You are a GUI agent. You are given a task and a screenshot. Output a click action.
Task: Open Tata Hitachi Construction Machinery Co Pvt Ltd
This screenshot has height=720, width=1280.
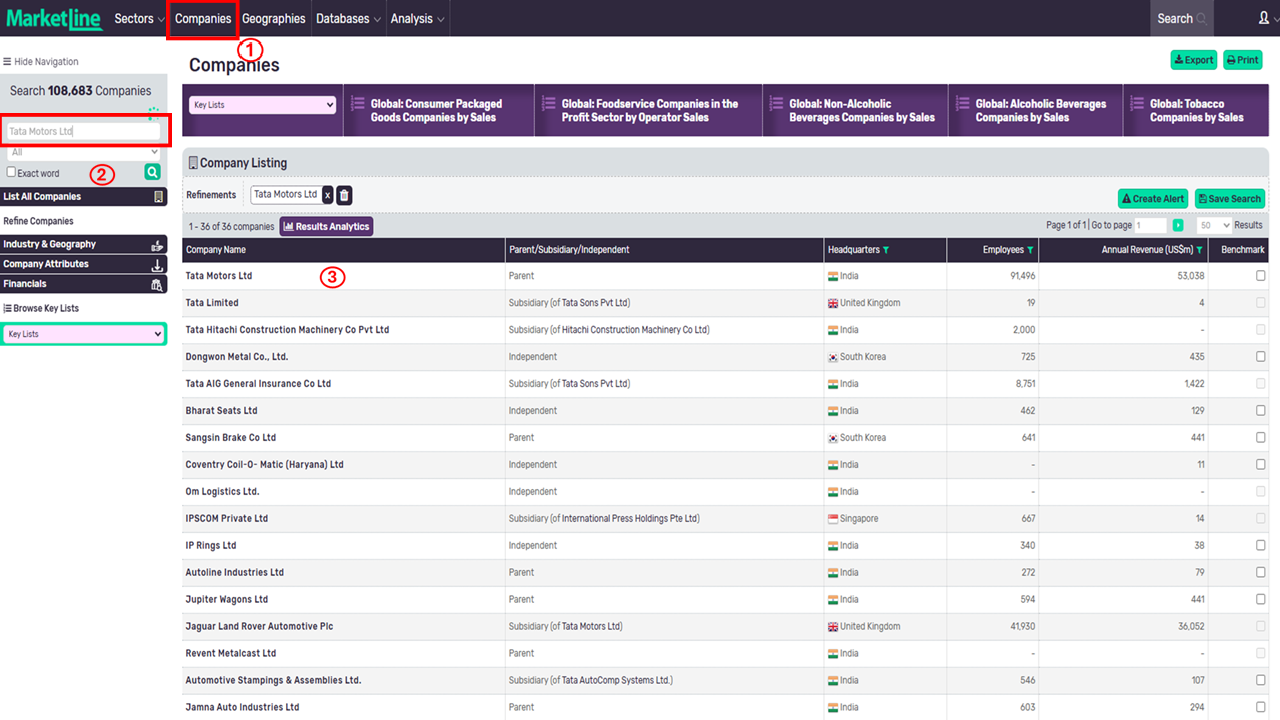click(x=287, y=330)
